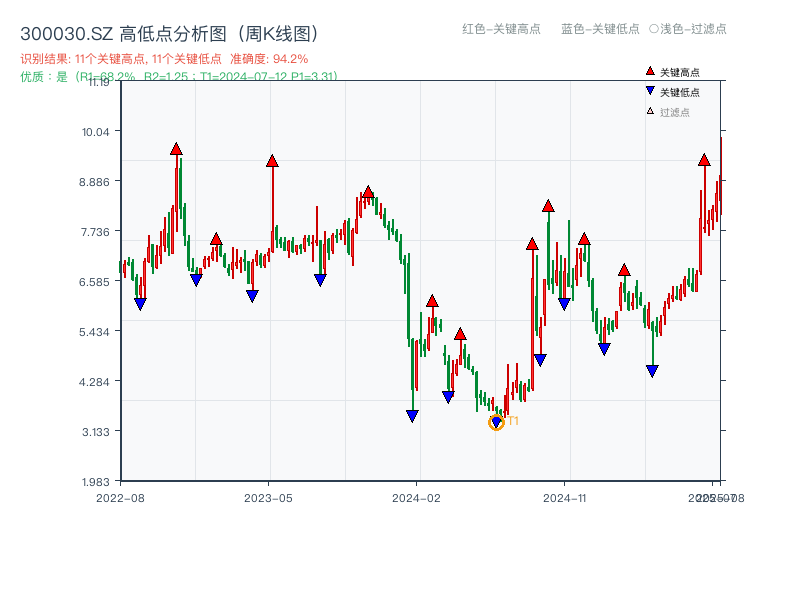
Task: Click the 2022-08 date axis label
Action: [x=120, y=498]
